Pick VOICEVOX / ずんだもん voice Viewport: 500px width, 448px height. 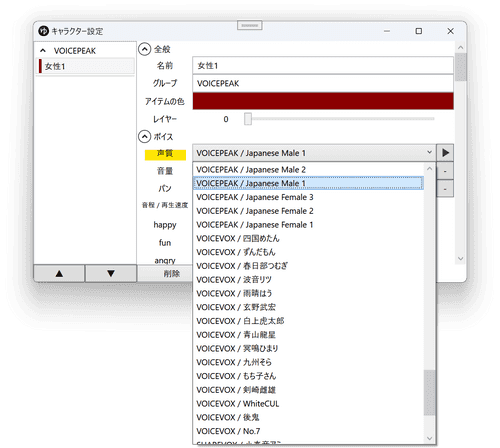[x=308, y=252]
